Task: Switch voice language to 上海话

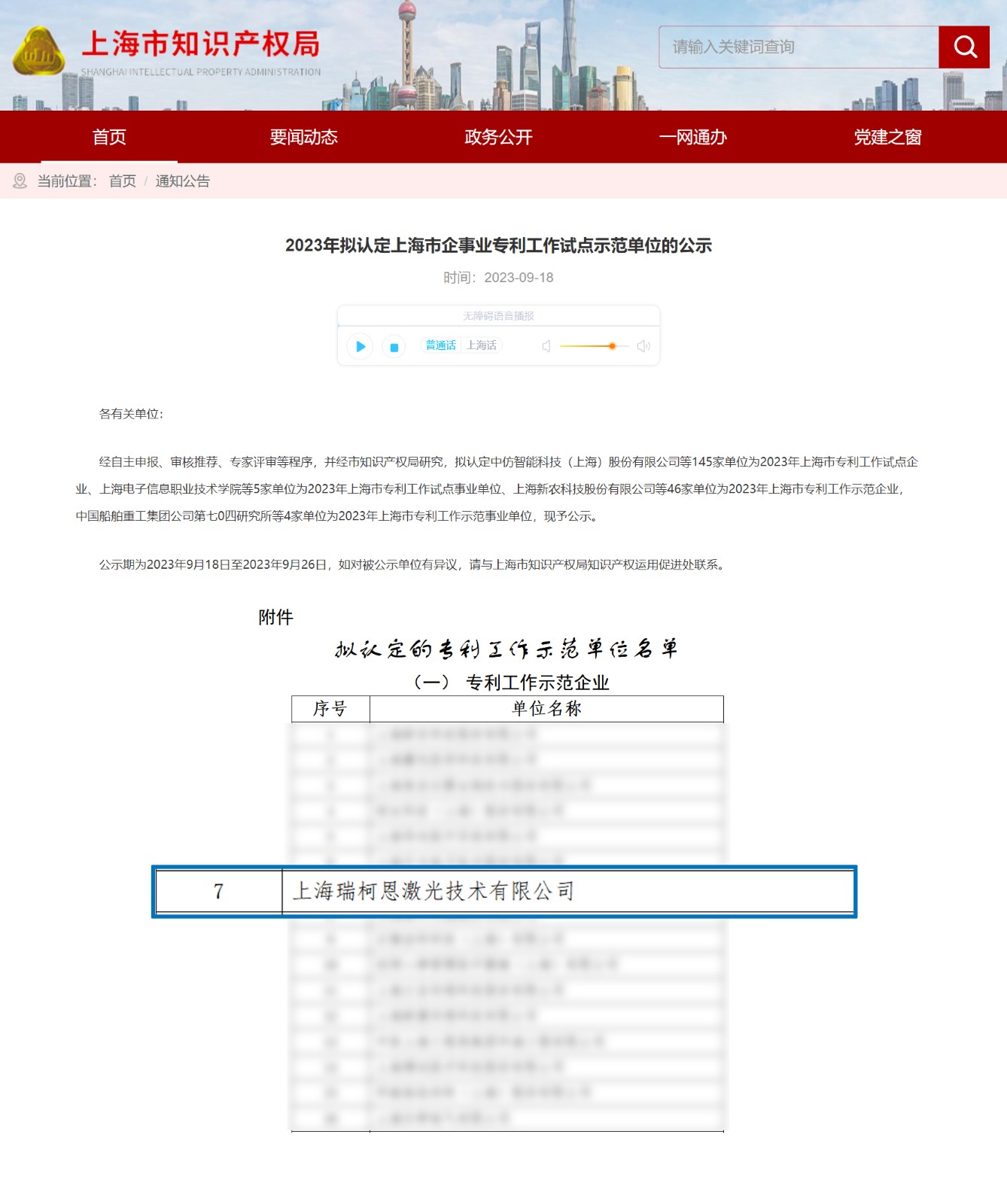Action: click(x=482, y=345)
